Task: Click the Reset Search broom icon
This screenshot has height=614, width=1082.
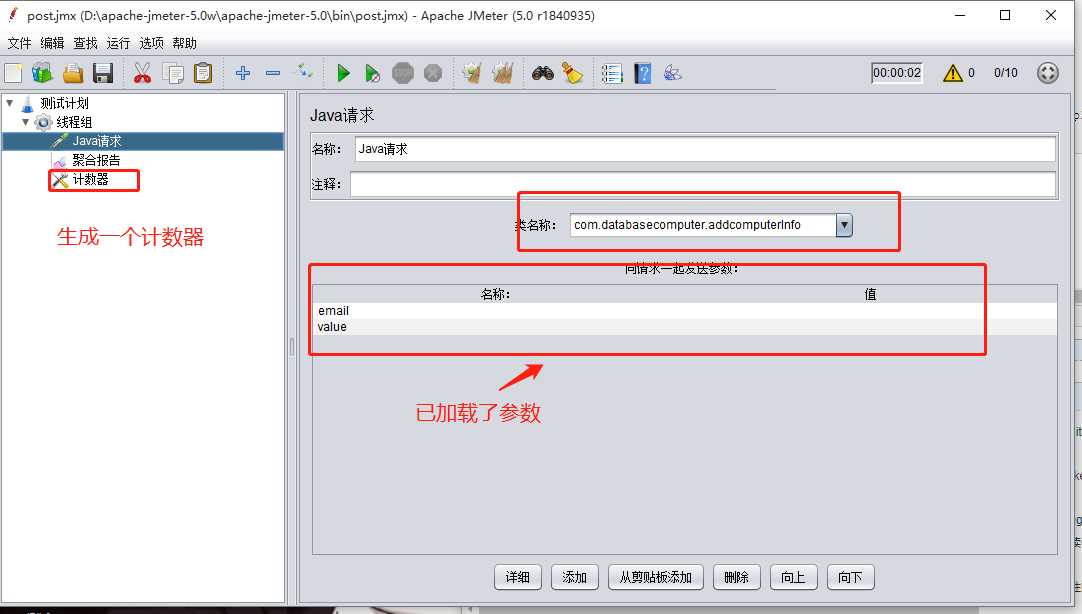Action: point(572,73)
